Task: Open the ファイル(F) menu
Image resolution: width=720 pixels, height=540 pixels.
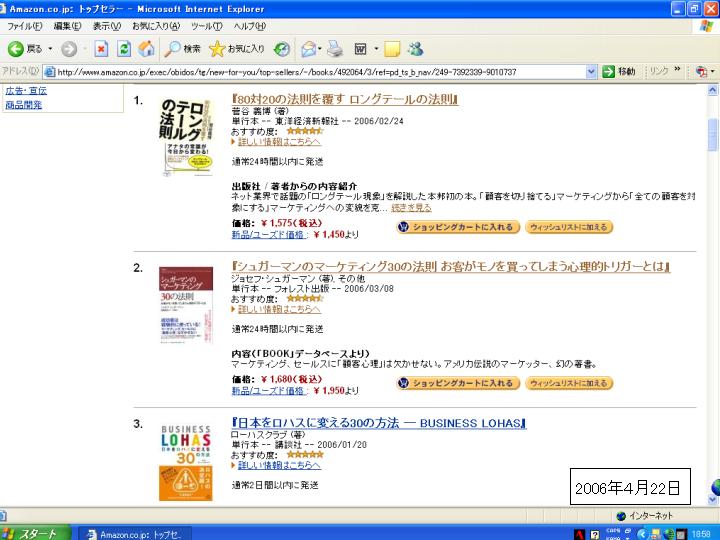Action: (x=24, y=26)
